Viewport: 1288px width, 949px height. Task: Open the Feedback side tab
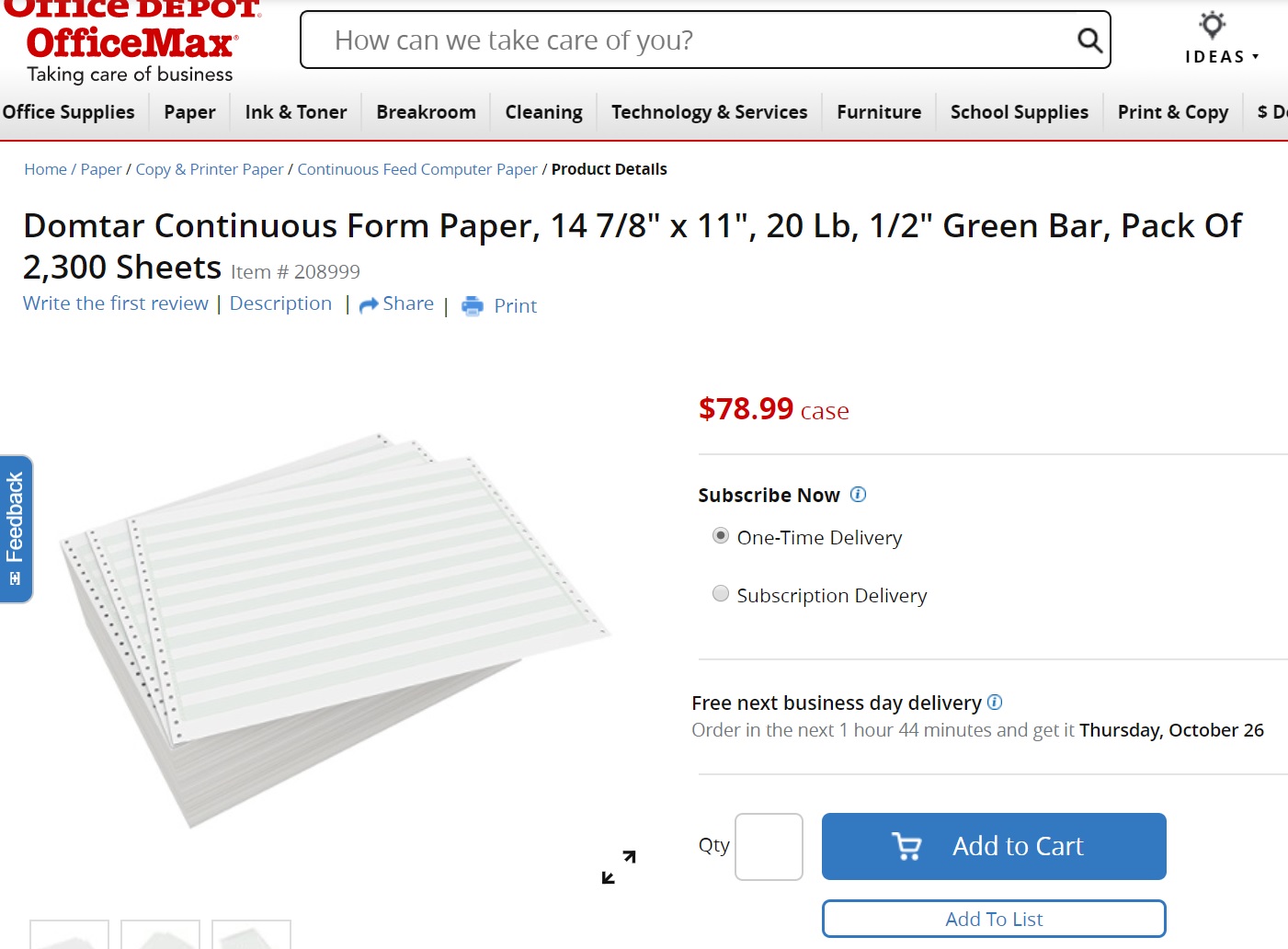click(16, 529)
